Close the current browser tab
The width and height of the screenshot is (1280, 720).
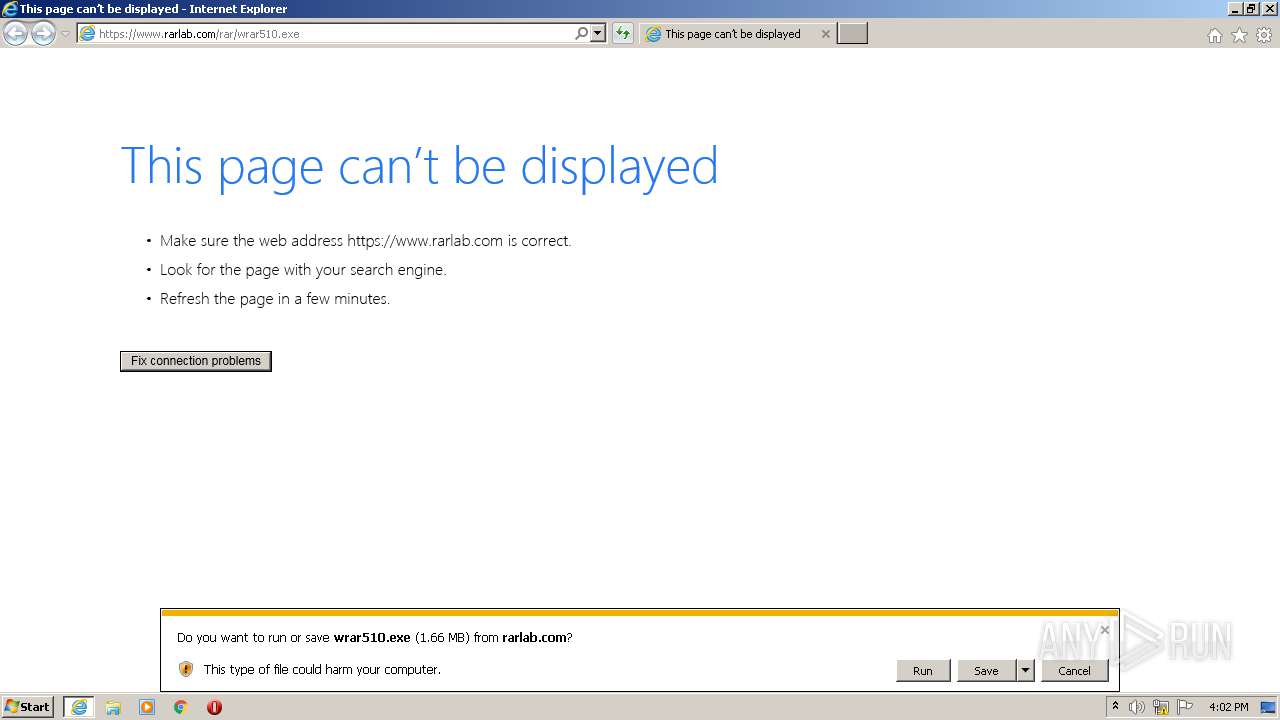point(825,33)
